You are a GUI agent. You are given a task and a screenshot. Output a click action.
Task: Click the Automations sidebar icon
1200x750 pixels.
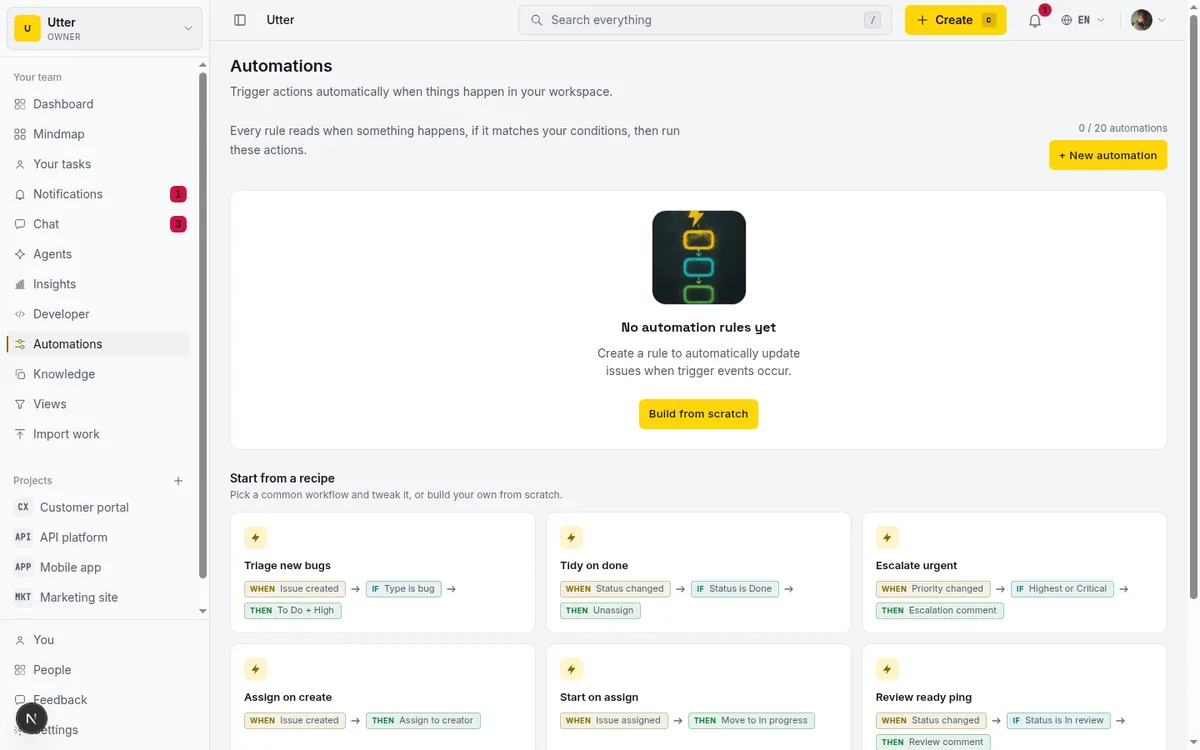click(20, 344)
